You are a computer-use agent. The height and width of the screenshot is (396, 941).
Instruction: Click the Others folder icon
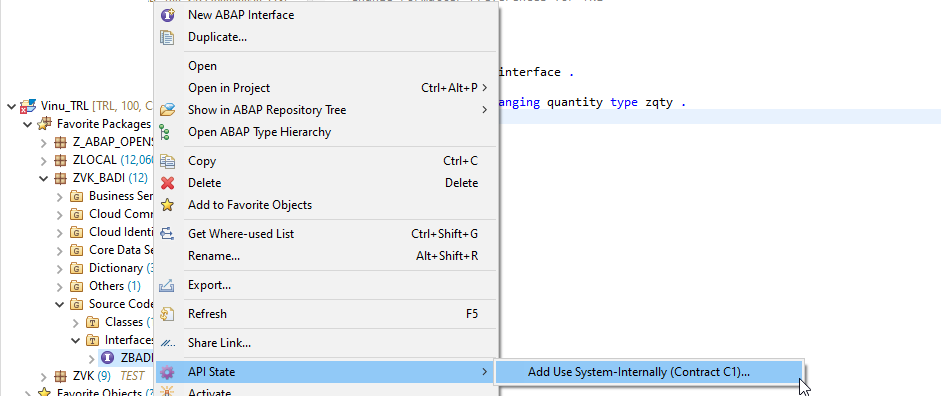(x=76, y=286)
